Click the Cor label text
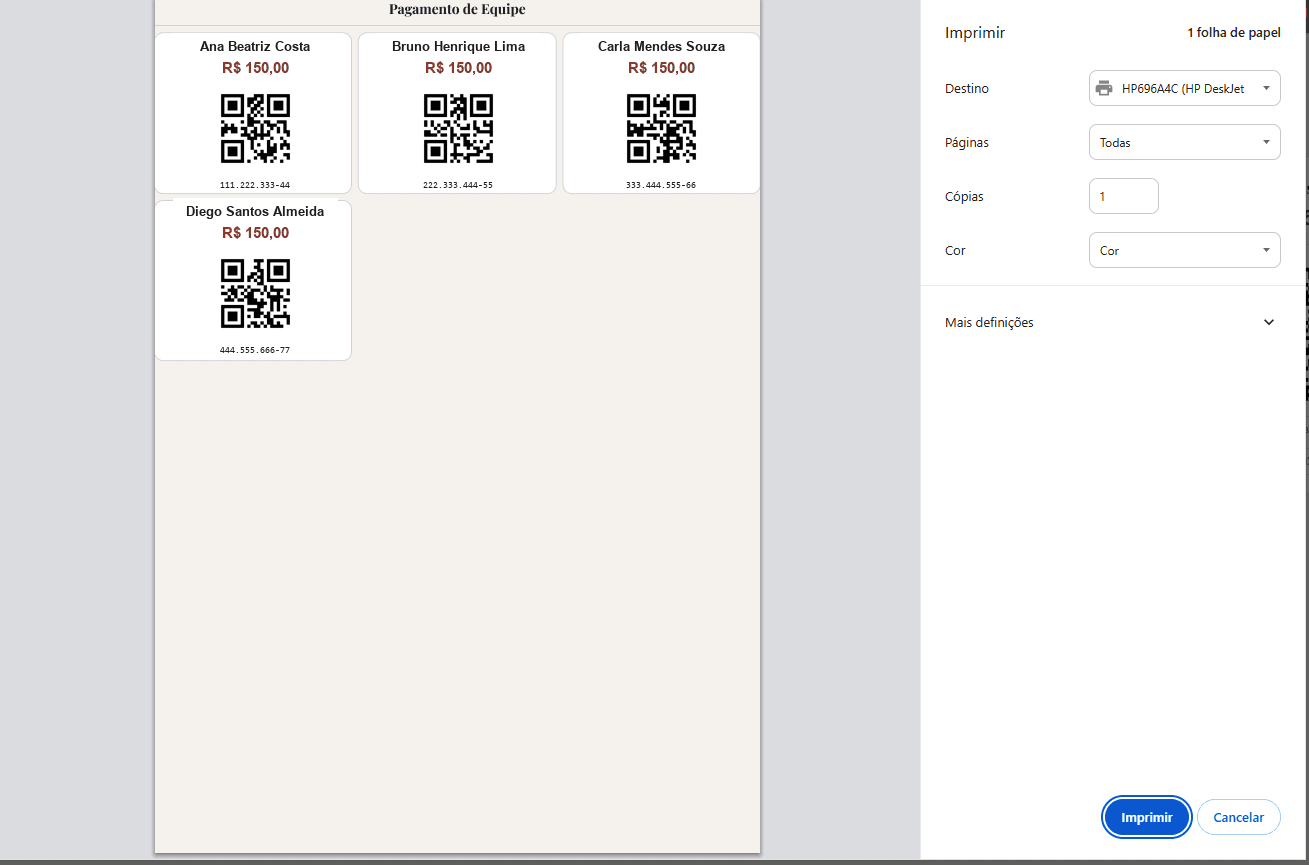Screen dimensions: 1309x865 [956, 250]
